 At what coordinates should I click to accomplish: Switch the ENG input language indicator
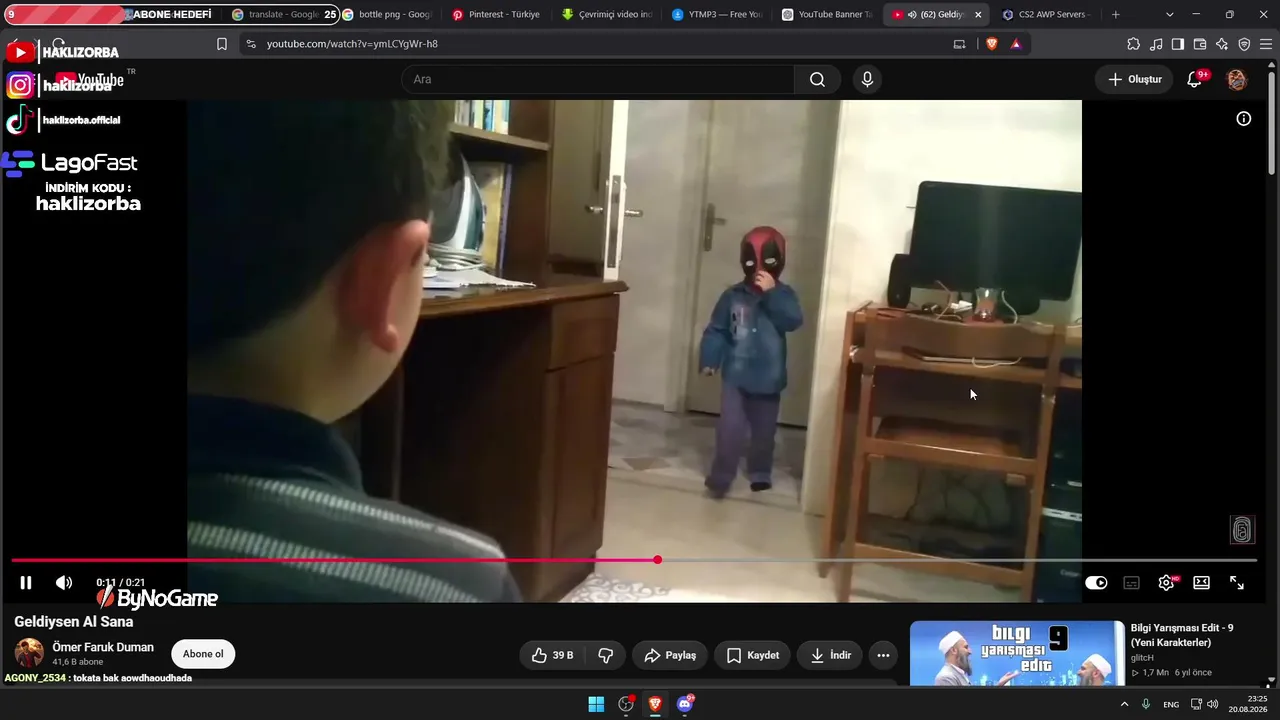pyautogui.click(x=1171, y=704)
